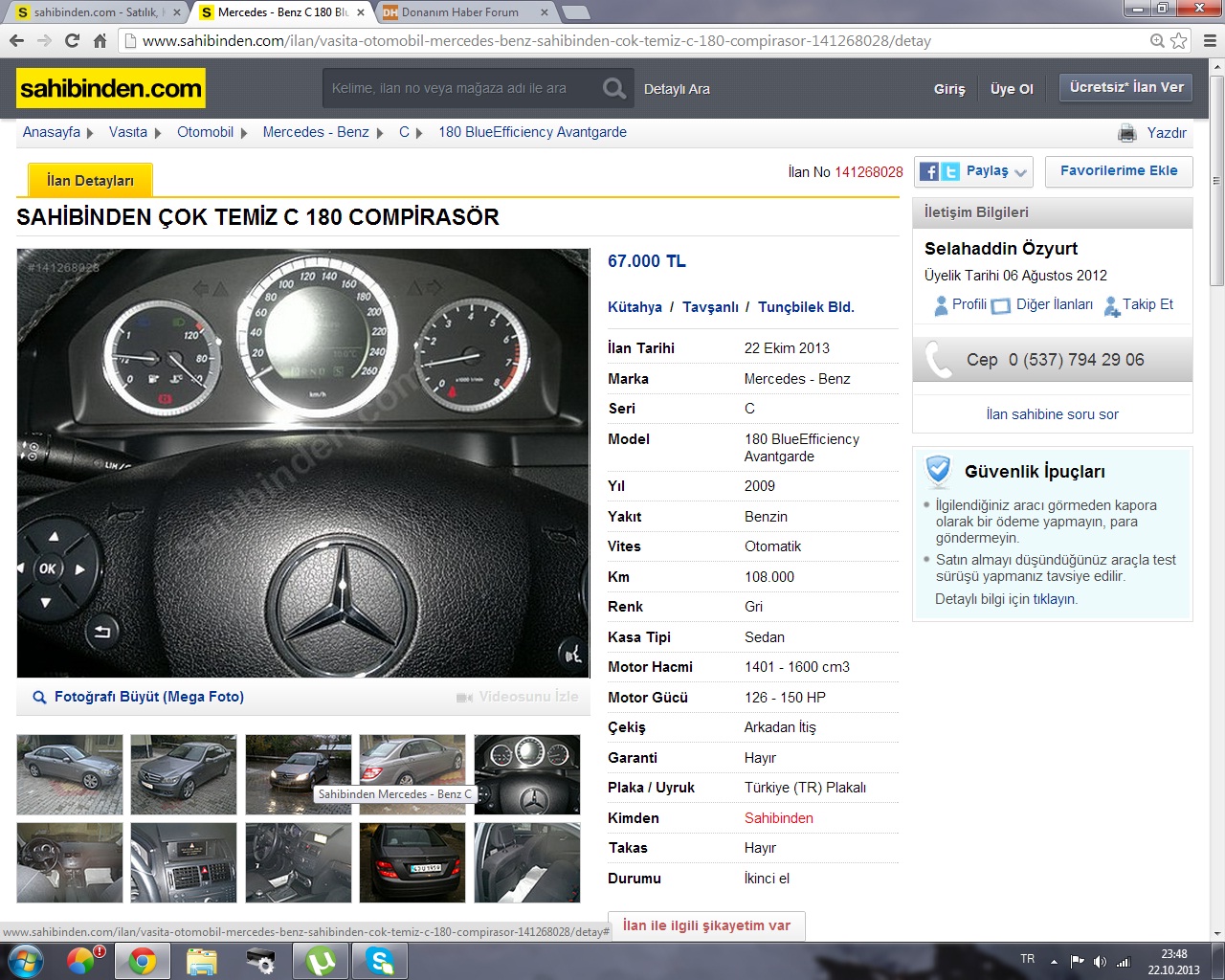Click the site search input field
The height and width of the screenshot is (980, 1225).
pyautogui.click(x=460, y=88)
